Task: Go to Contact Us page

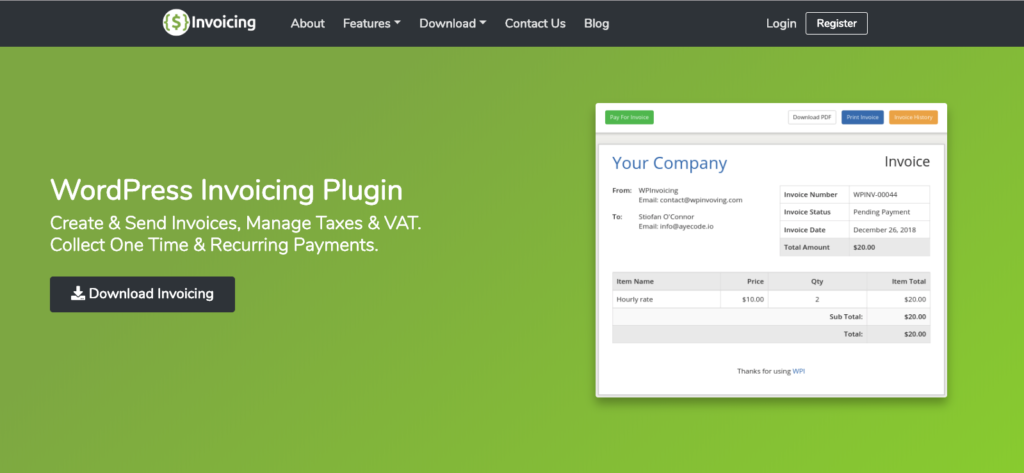Action: (535, 24)
